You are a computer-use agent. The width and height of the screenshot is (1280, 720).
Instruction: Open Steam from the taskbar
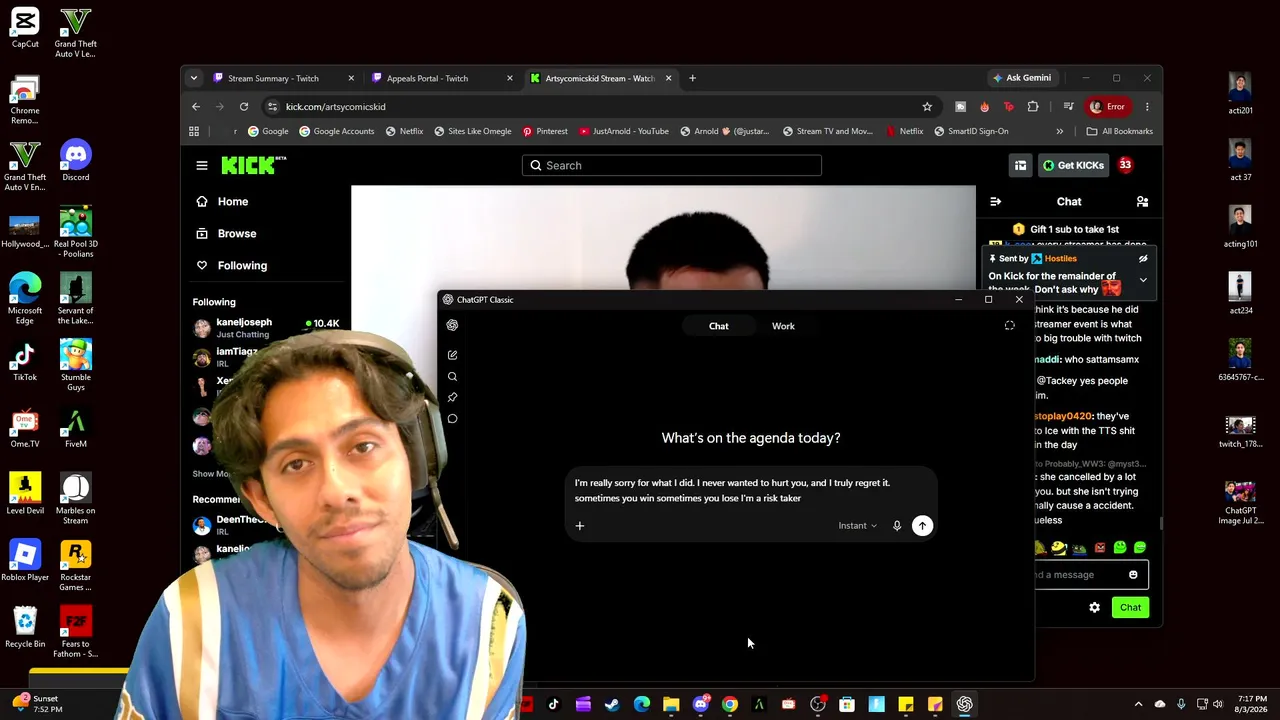[612, 705]
